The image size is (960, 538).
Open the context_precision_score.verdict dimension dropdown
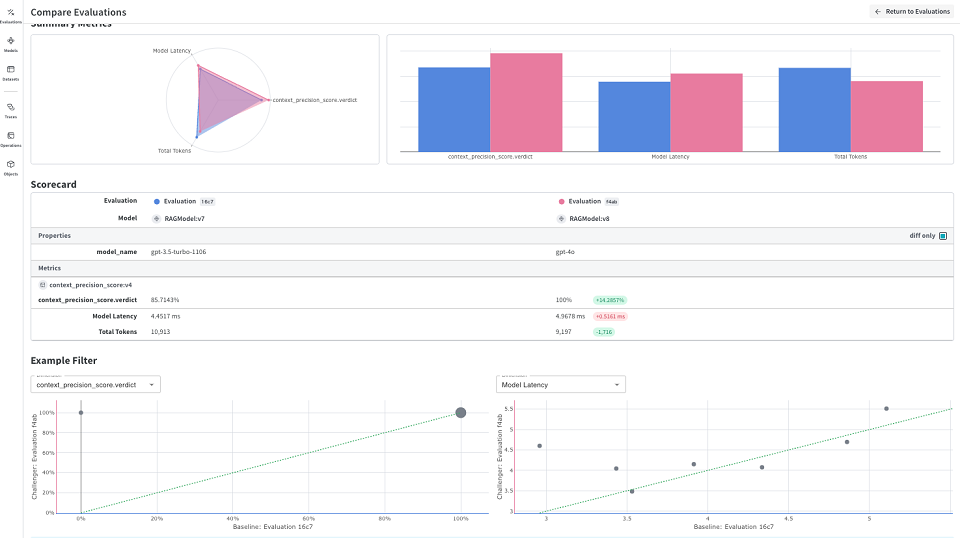(x=96, y=384)
